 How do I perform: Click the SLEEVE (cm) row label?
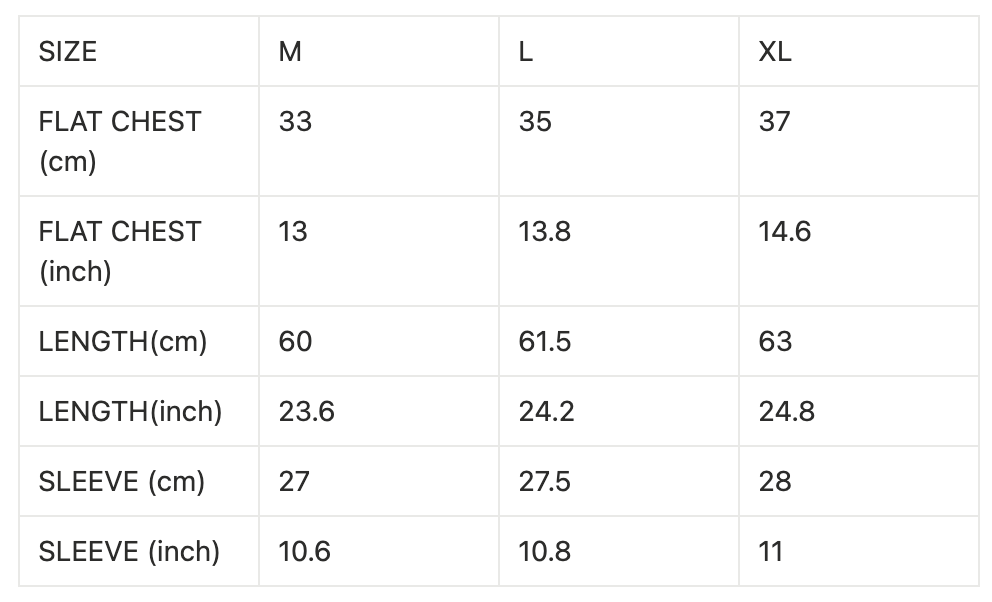[121, 482]
